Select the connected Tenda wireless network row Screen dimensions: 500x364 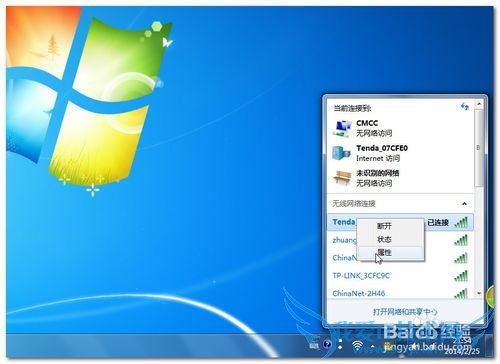tap(400, 222)
